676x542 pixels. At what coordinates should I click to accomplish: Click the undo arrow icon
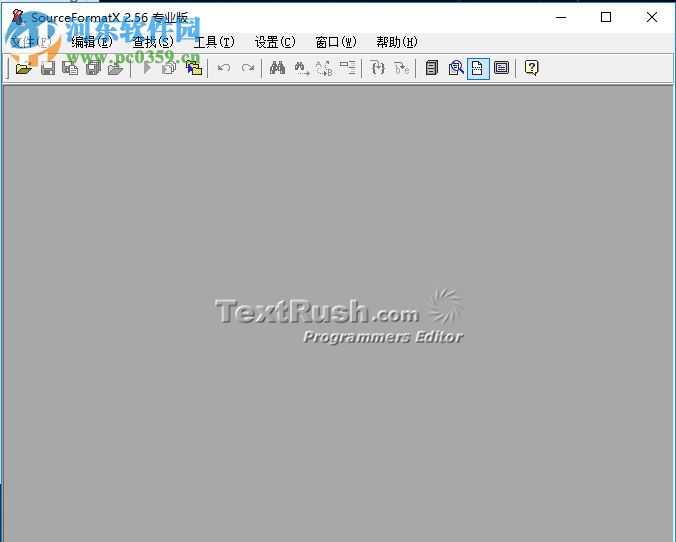[224, 68]
